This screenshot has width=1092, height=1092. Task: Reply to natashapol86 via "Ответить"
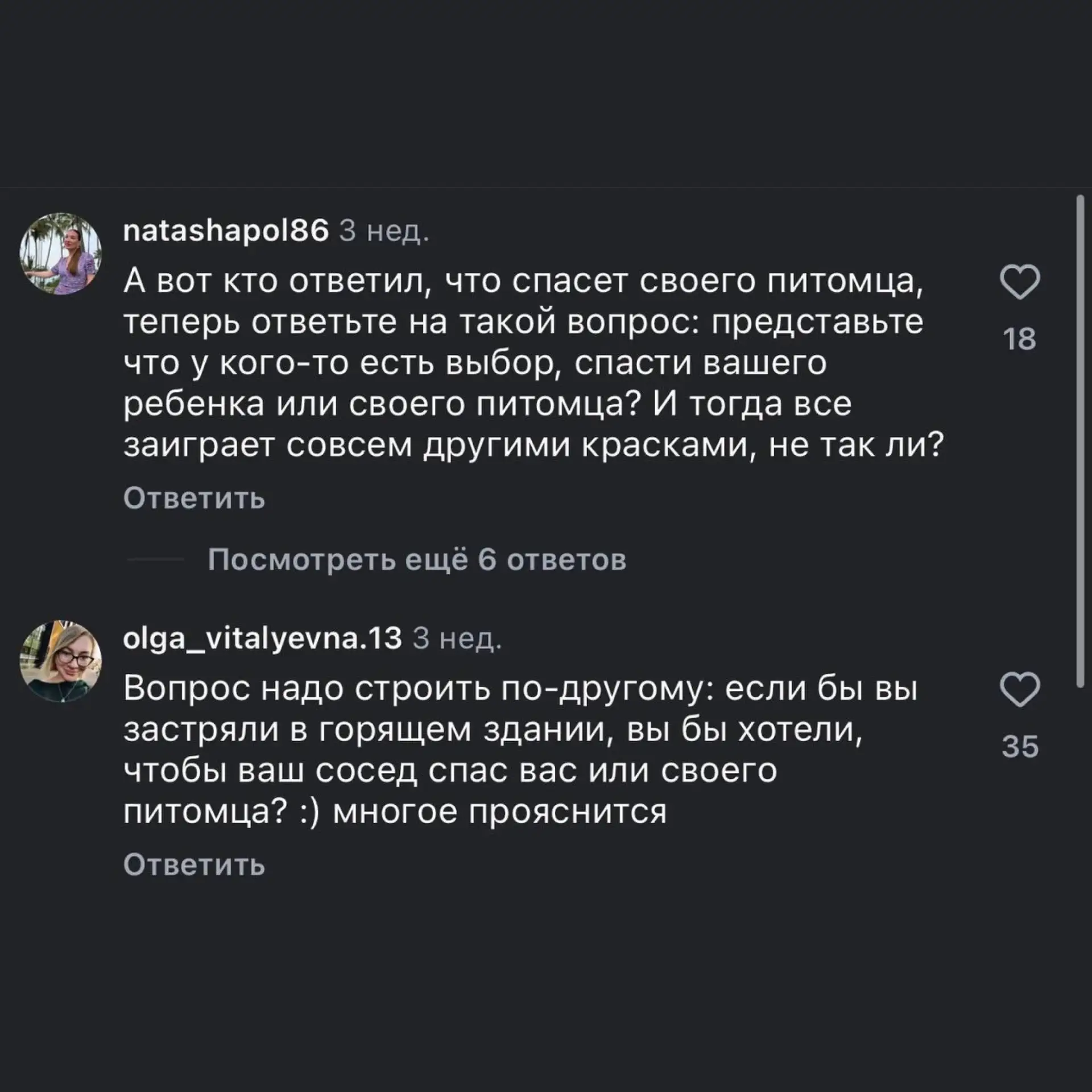coord(194,498)
